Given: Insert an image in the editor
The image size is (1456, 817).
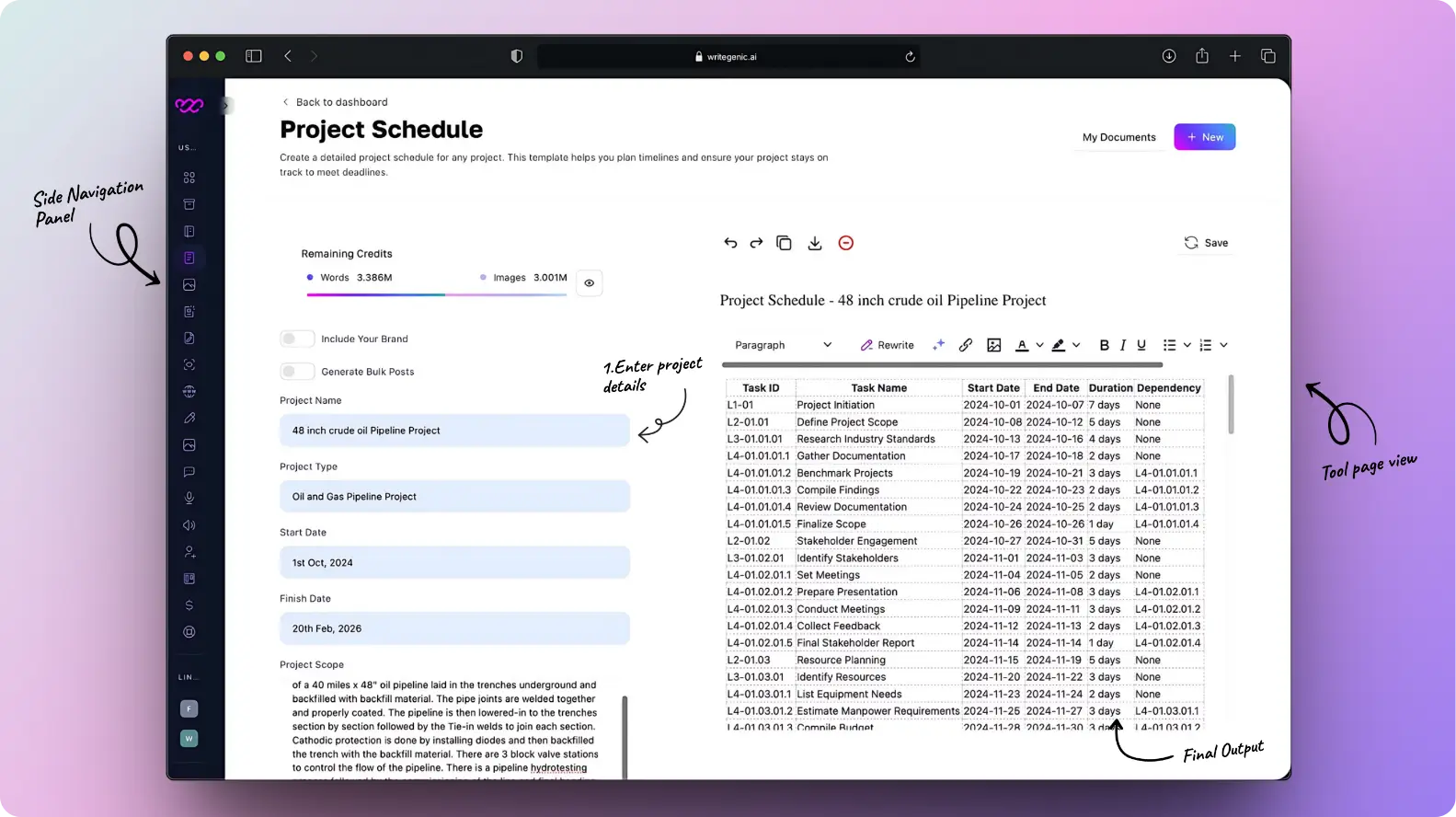Looking at the screenshot, I should point(994,345).
